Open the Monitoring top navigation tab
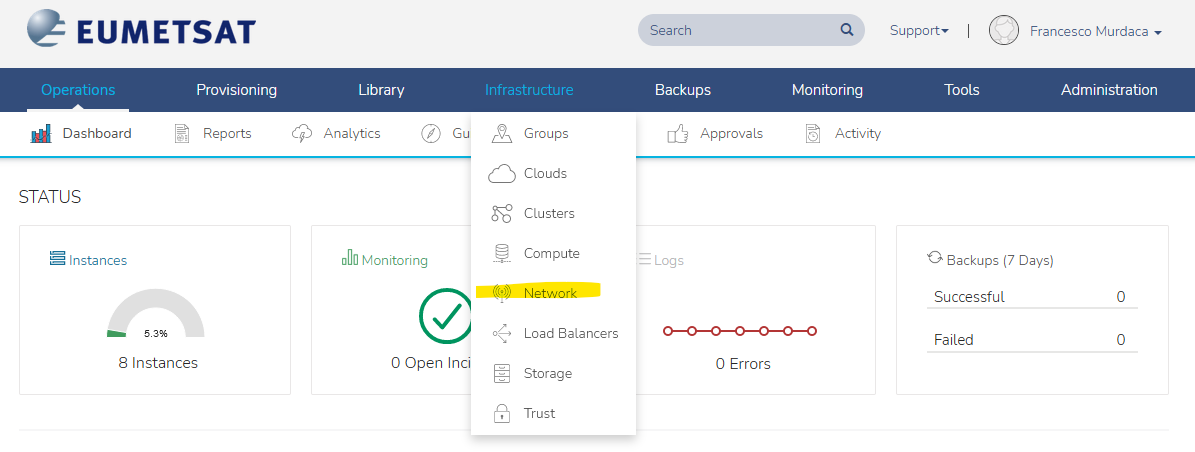 [827, 90]
